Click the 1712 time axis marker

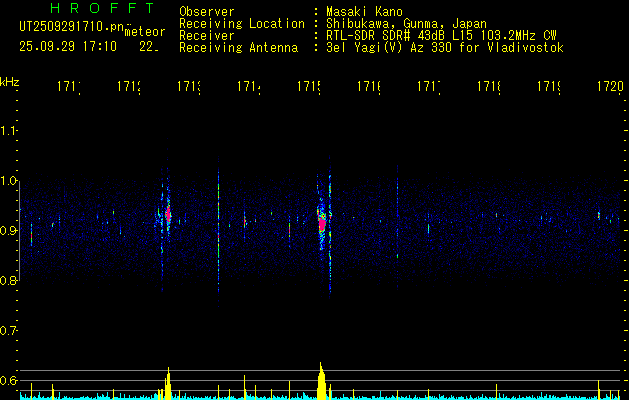[129, 87]
